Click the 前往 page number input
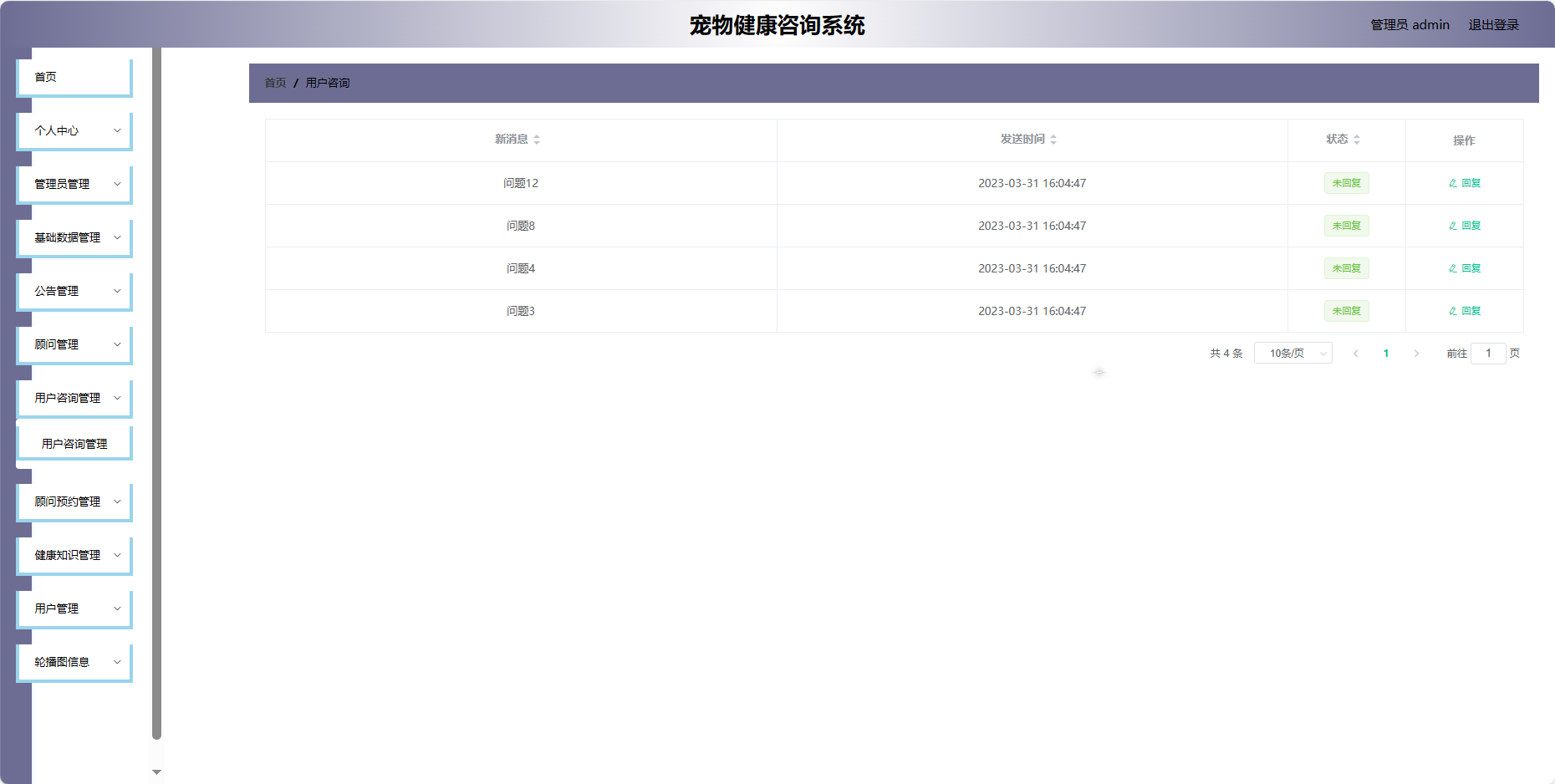1555x784 pixels. (1488, 354)
